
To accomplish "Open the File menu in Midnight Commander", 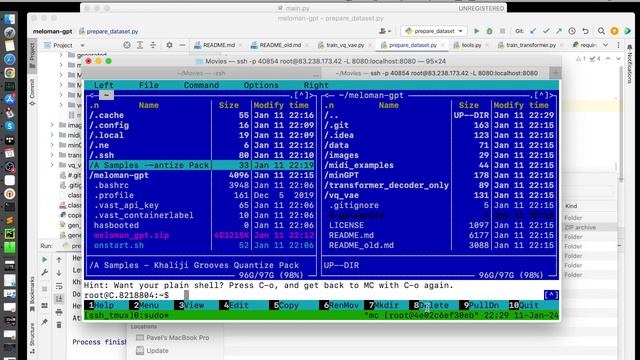I will [149, 85].
